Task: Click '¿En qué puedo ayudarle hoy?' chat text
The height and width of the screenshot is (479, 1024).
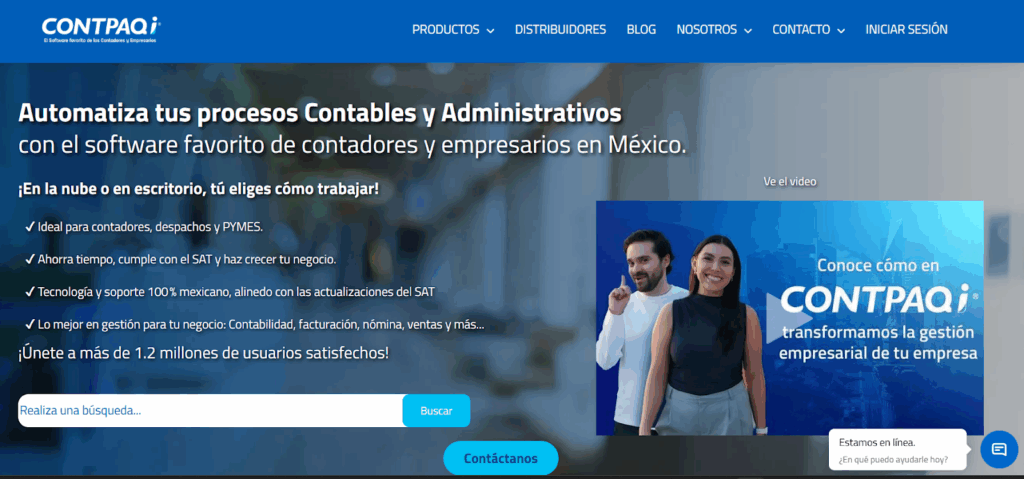Action: coord(893,459)
